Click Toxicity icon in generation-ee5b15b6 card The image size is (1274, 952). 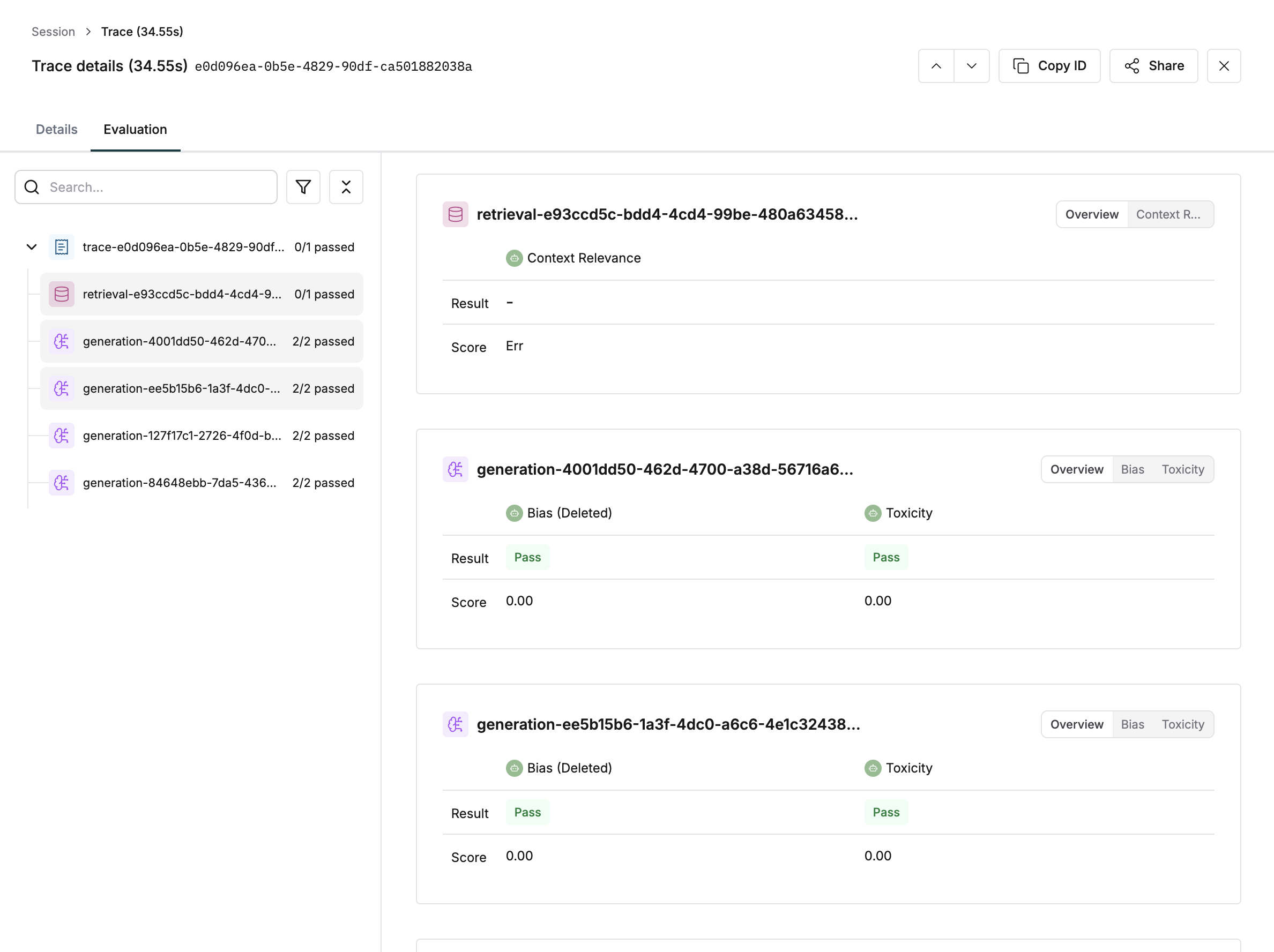873,768
